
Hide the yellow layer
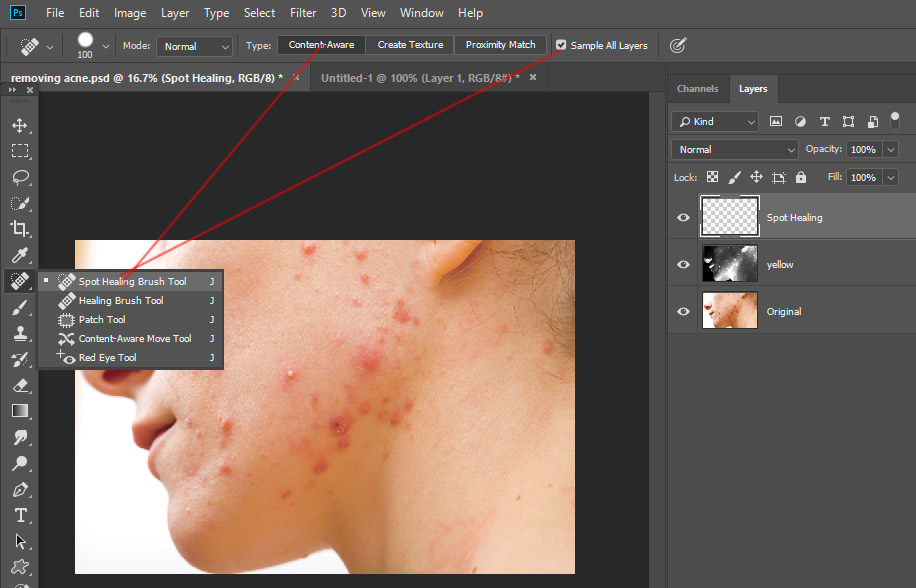click(683, 264)
